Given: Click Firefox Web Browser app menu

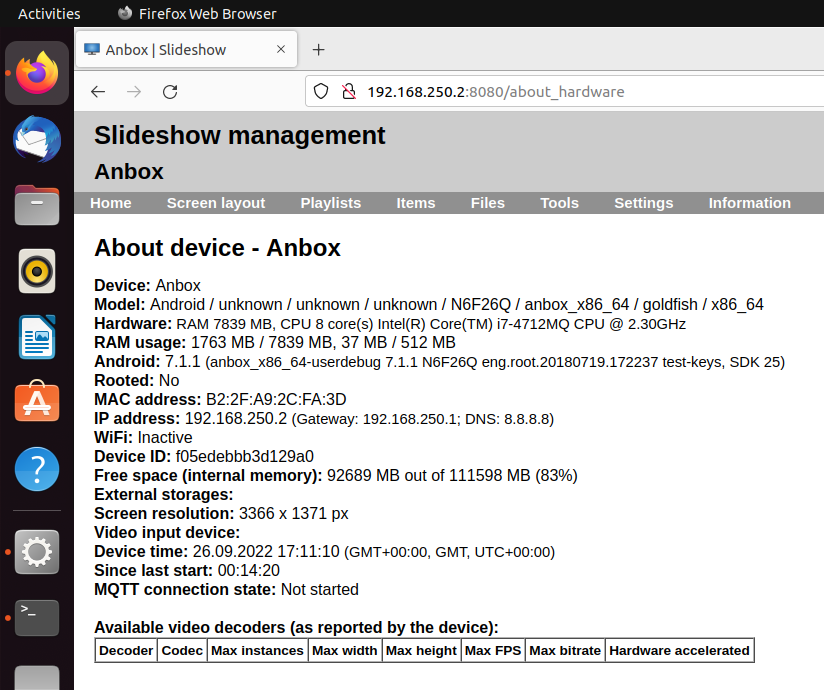Looking at the screenshot, I should (x=197, y=14).
